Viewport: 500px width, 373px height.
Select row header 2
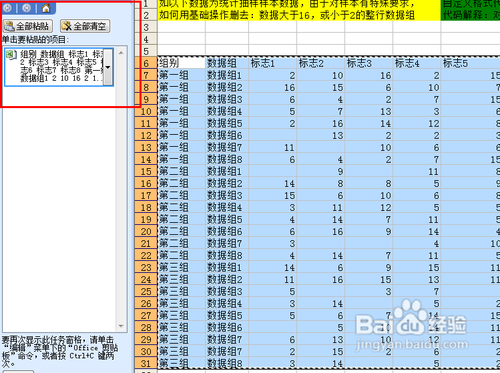click(x=146, y=15)
